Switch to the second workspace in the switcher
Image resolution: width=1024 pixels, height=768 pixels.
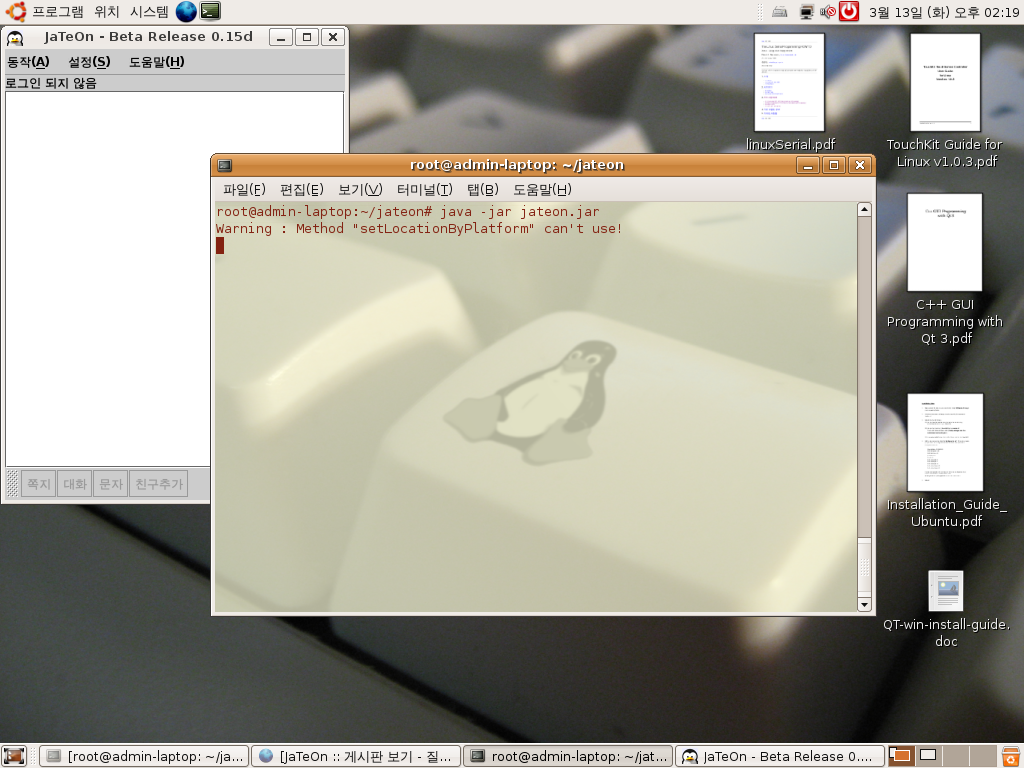point(928,756)
